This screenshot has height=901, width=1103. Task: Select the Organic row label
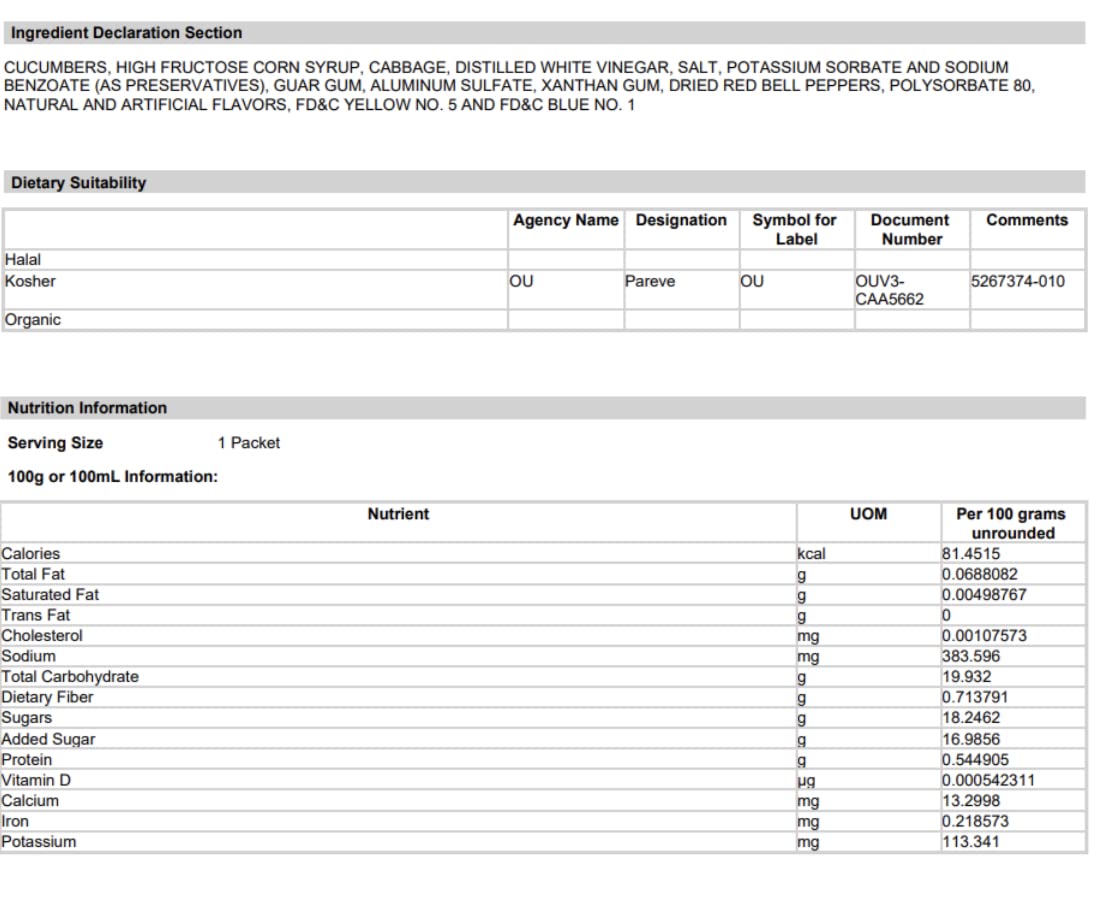coord(32,320)
